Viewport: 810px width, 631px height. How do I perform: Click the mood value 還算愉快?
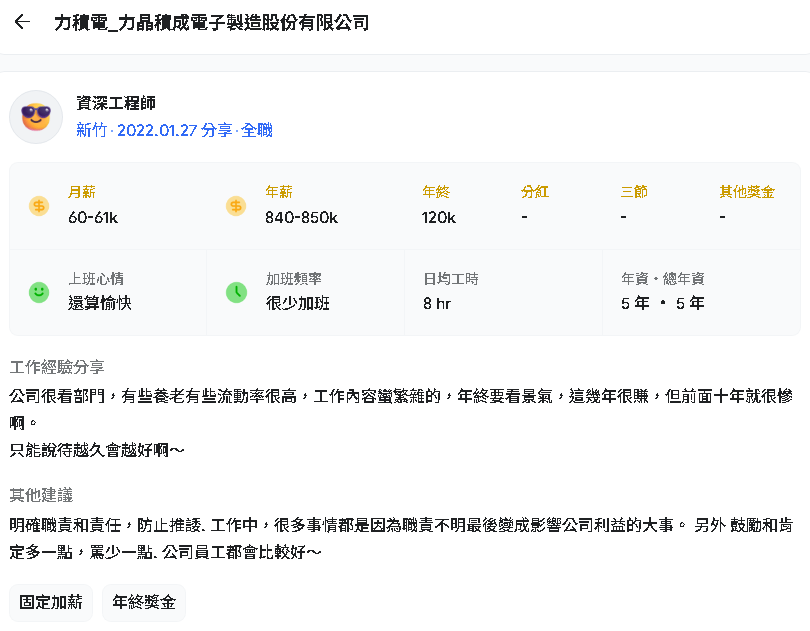tap(100, 303)
